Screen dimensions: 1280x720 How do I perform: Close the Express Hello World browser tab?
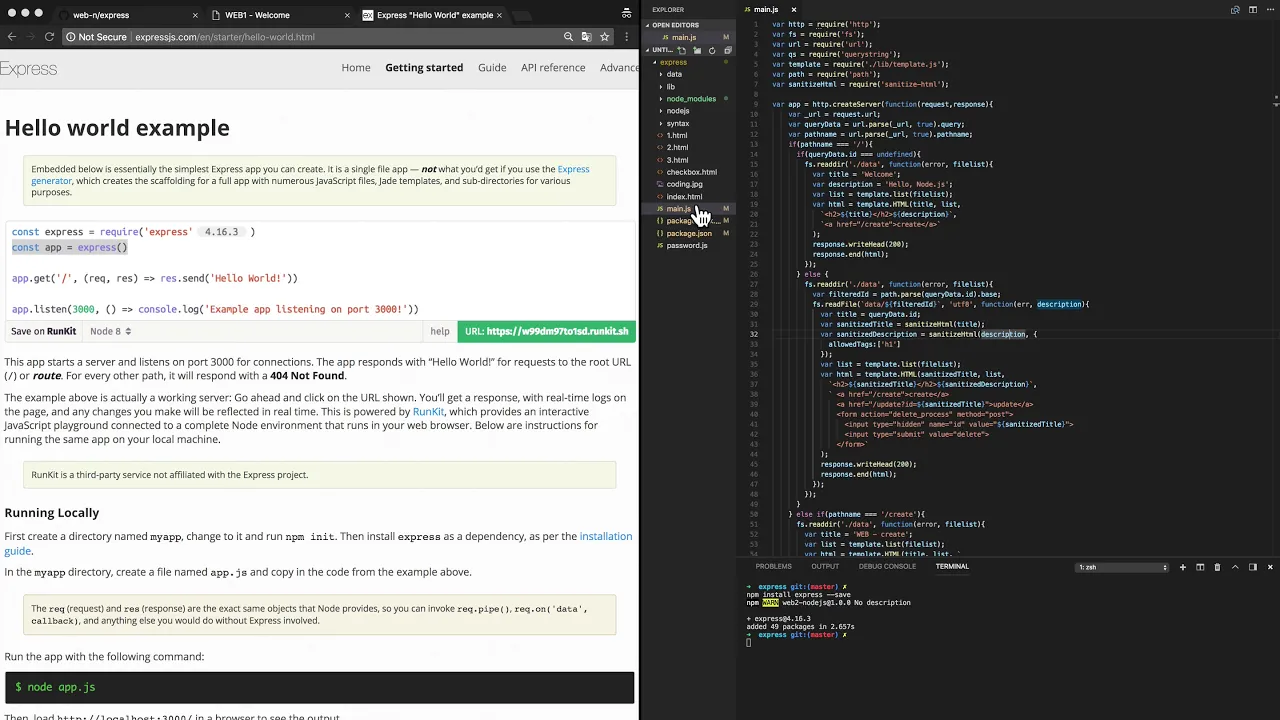499,15
